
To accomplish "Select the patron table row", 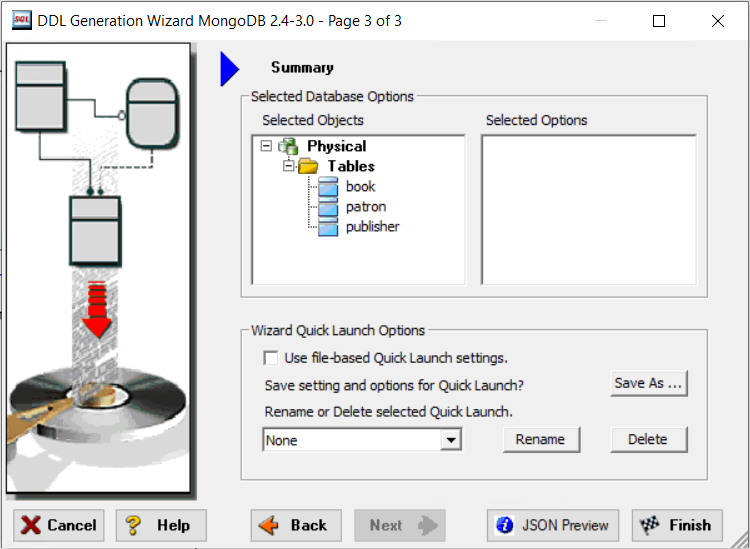I will pos(366,207).
